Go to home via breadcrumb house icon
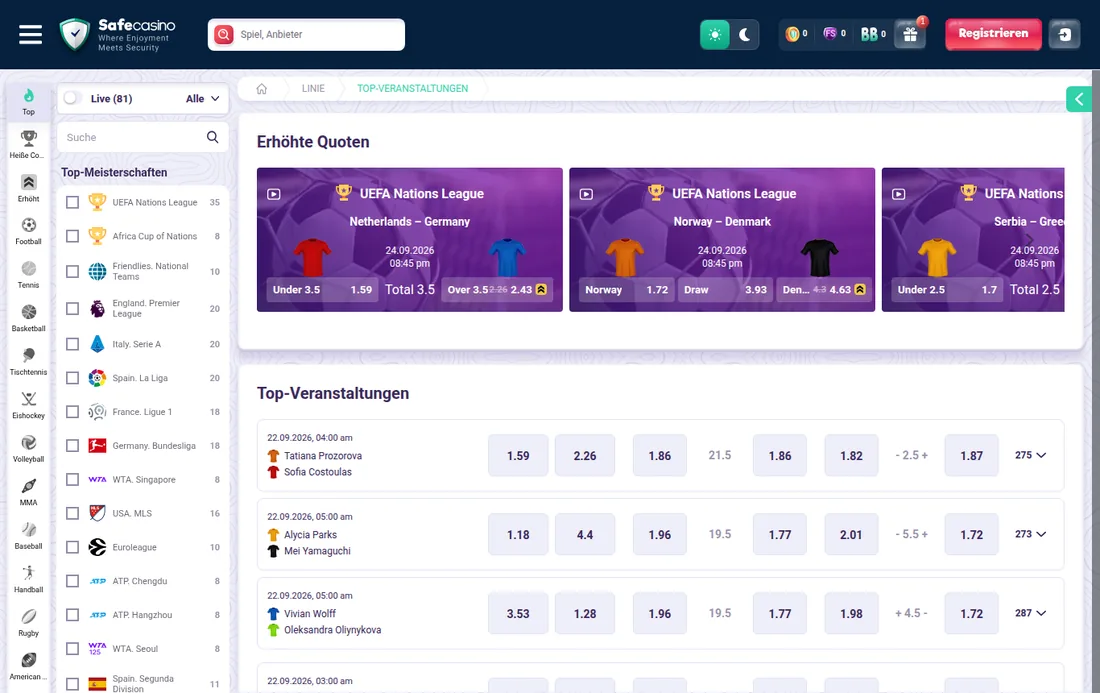Screen dimensions: 1100x693 click(x=262, y=88)
